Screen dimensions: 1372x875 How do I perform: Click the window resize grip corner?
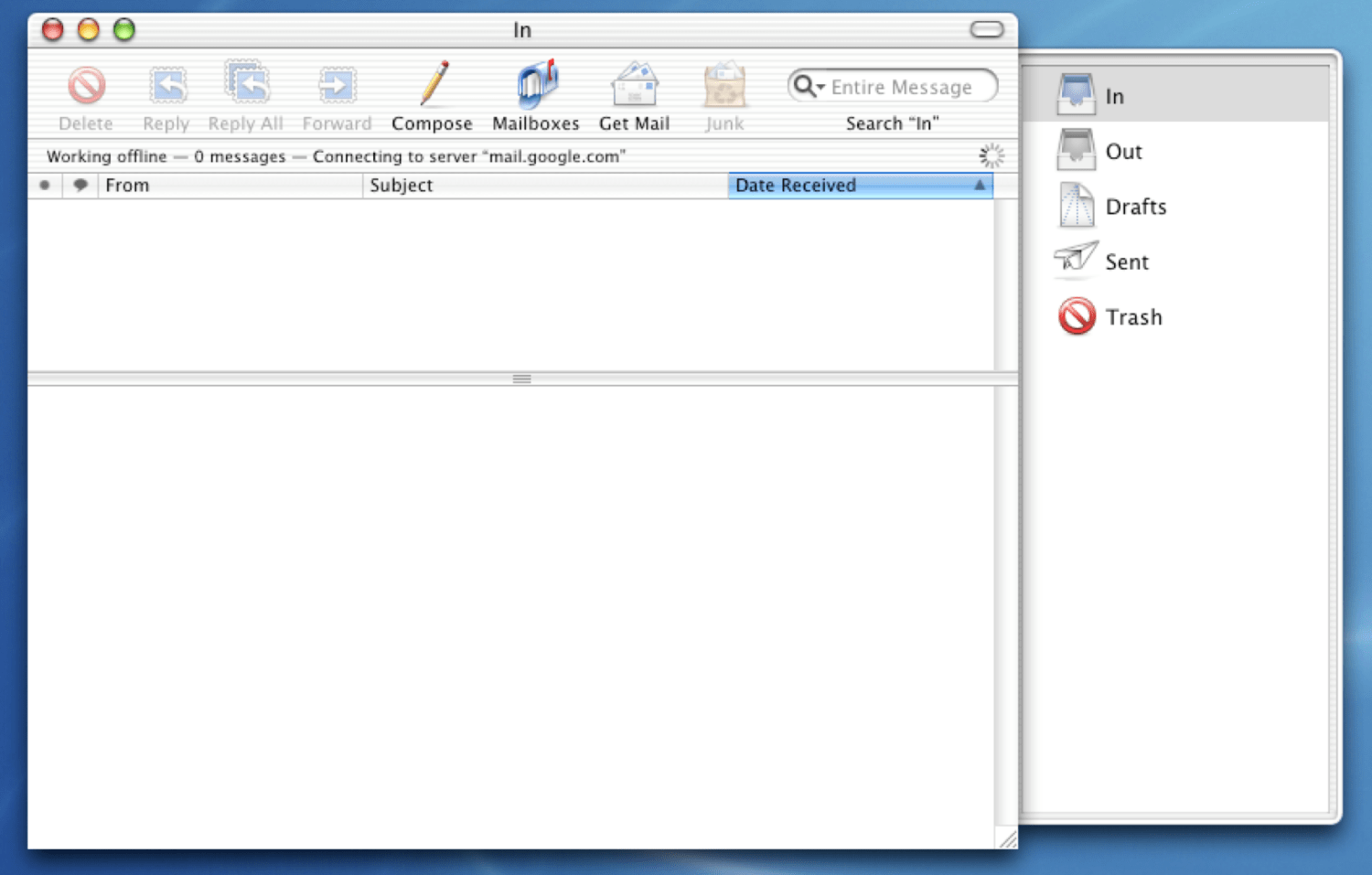pyautogui.click(x=1006, y=838)
